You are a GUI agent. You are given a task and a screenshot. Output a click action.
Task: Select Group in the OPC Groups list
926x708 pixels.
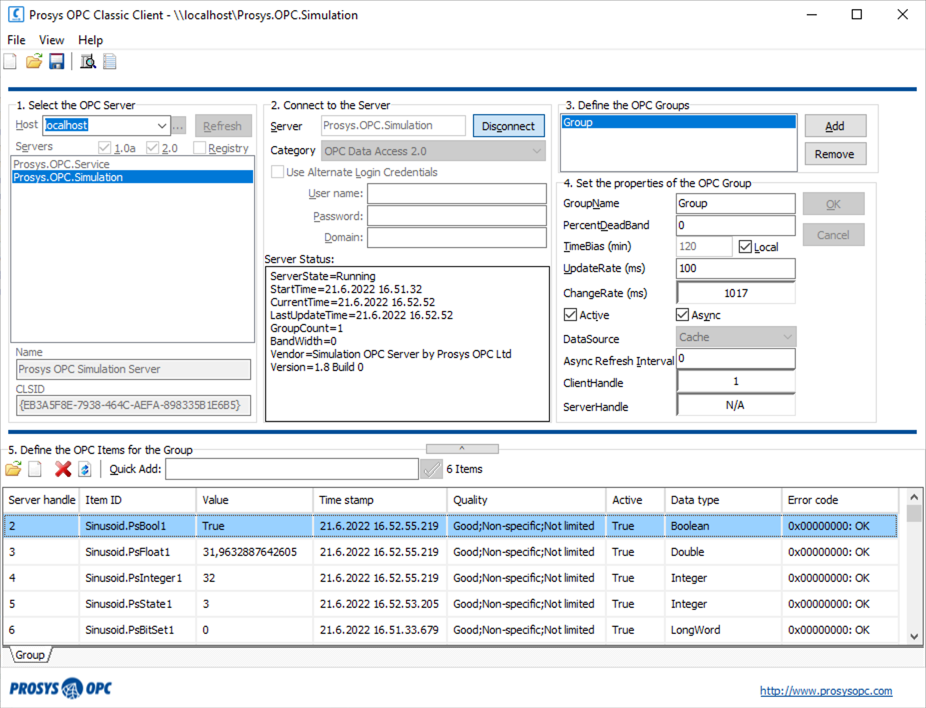click(679, 122)
